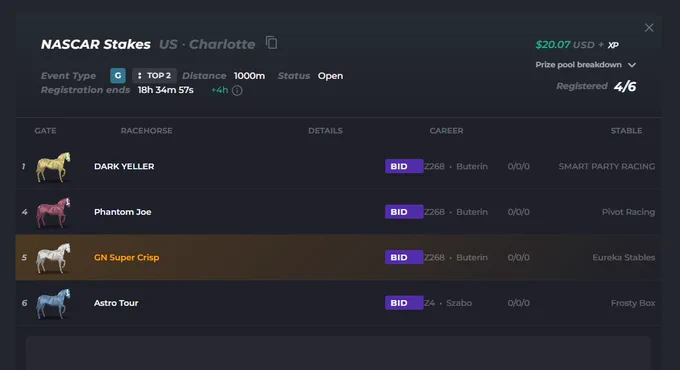Viewport: 680px width, 370px height.
Task: Select GN Super Crisp's 0/0/0 career record
Action: pos(519,257)
